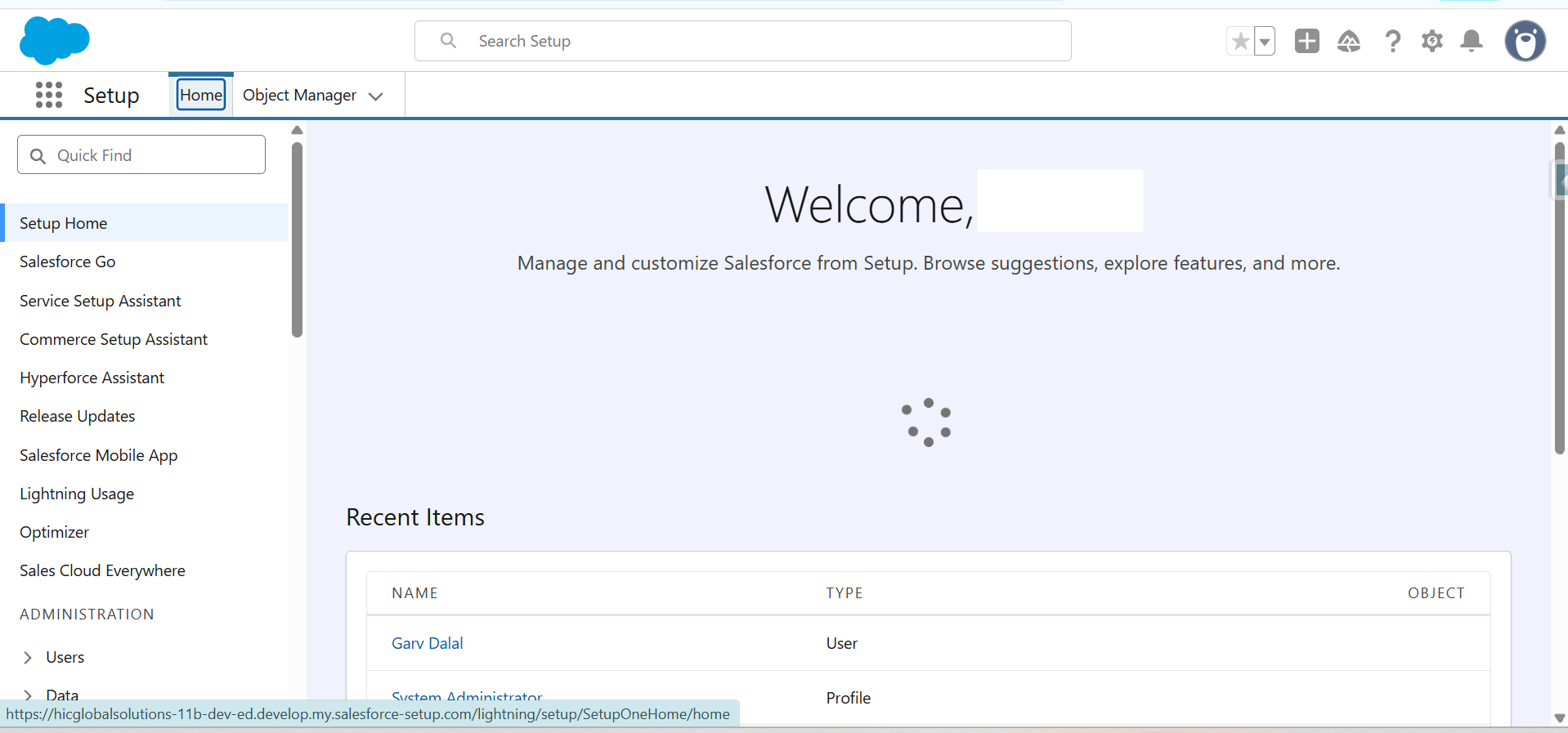Screen dimensions: 1568x733
Task: Click the Search Setup field
Action: [742, 41]
